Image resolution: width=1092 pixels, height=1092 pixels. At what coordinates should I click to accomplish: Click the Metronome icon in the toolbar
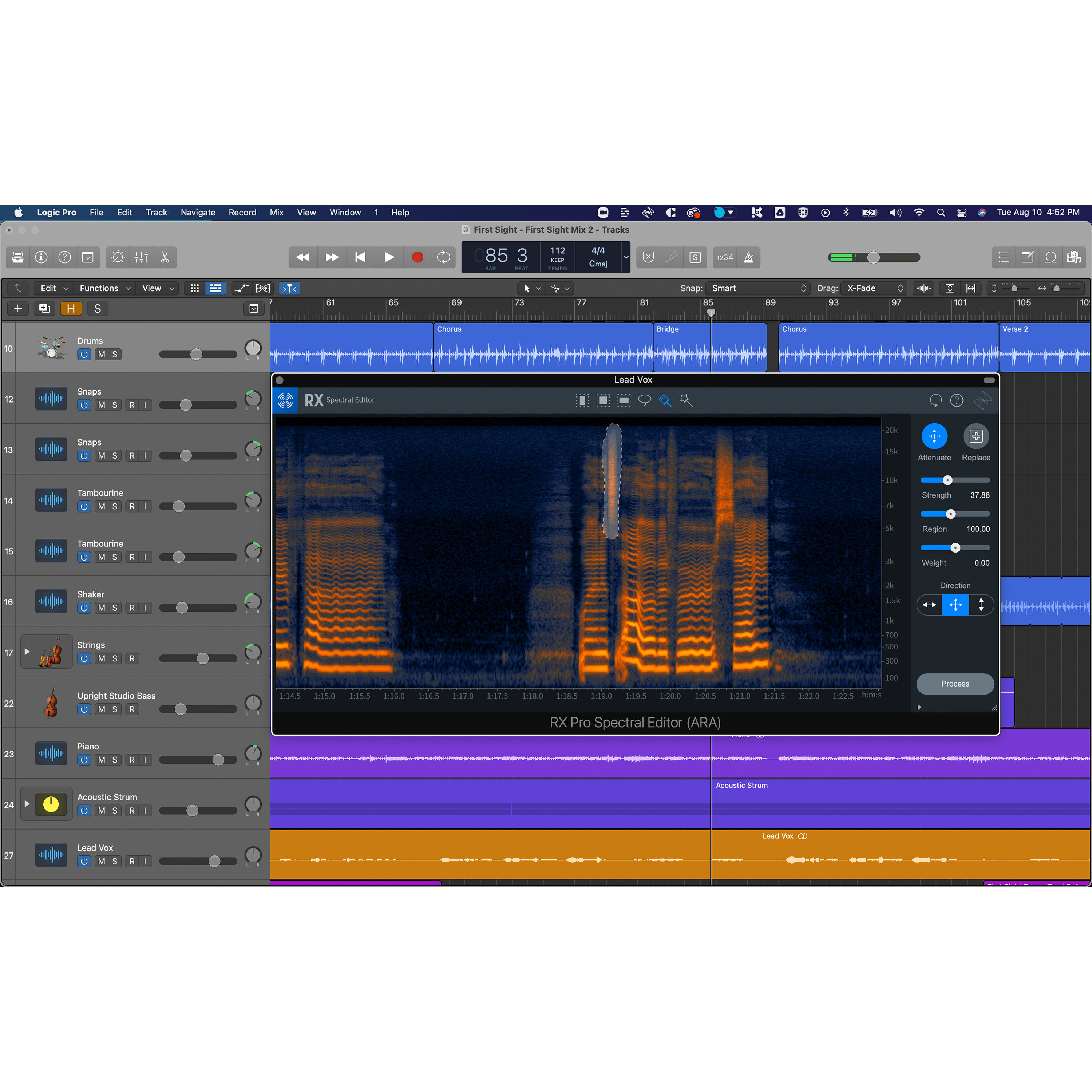pyautogui.click(x=749, y=257)
